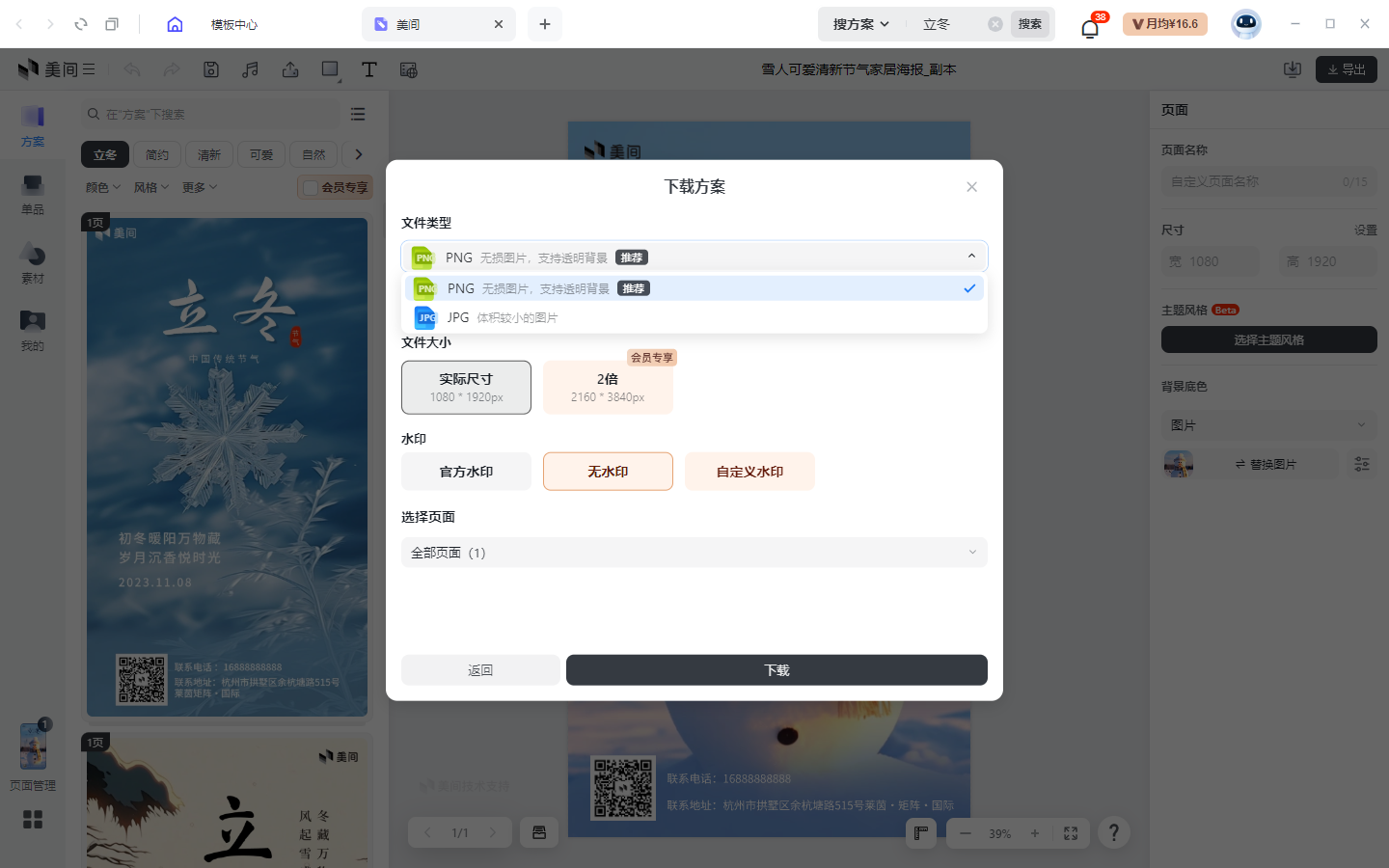Select the 简约 tag filter
The height and width of the screenshot is (868, 1389).
pyautogui.click(x=157, y=154)
